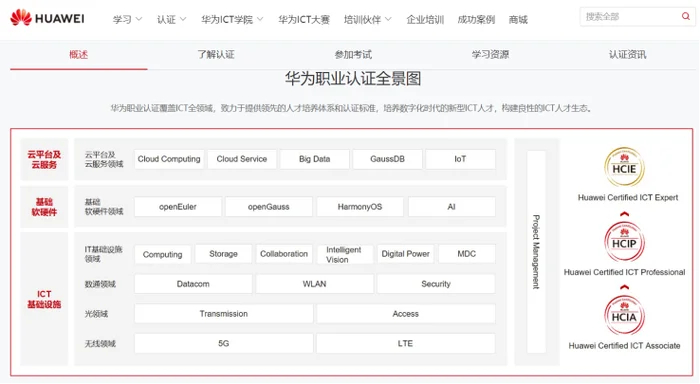The width and height of the screenshot is (700, 384).
Task: Click the 光领域 row label
Action: tap(96, 314)
